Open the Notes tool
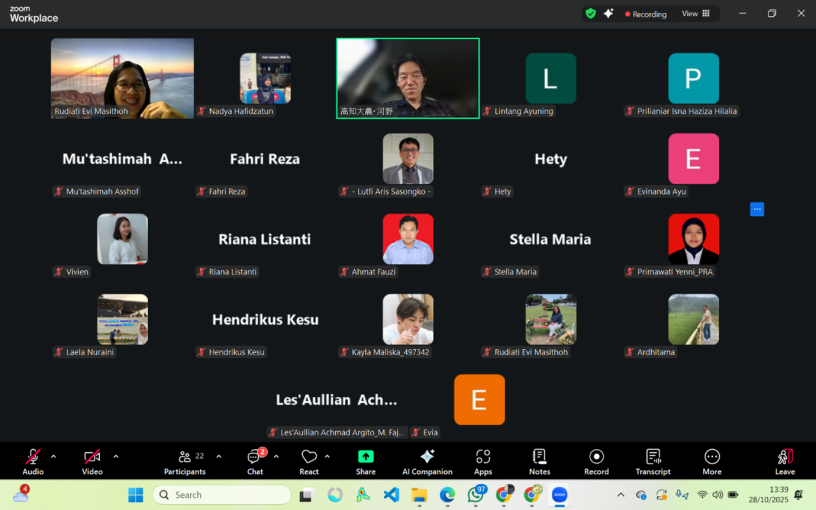This screenshot has height=510, width=816. [539, 459]
